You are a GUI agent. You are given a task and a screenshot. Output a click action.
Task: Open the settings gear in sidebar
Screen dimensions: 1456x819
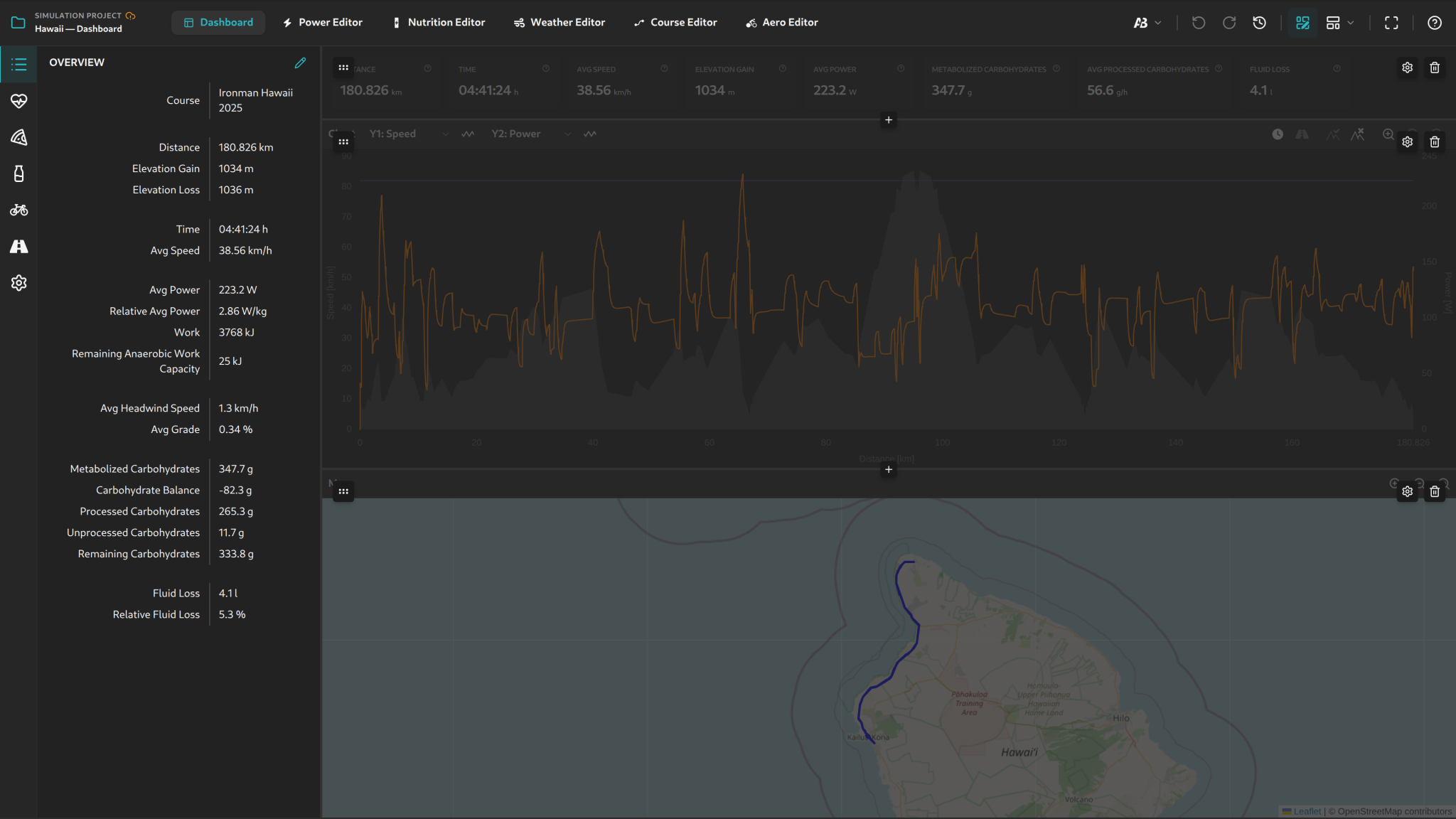(x=19, y=282)
